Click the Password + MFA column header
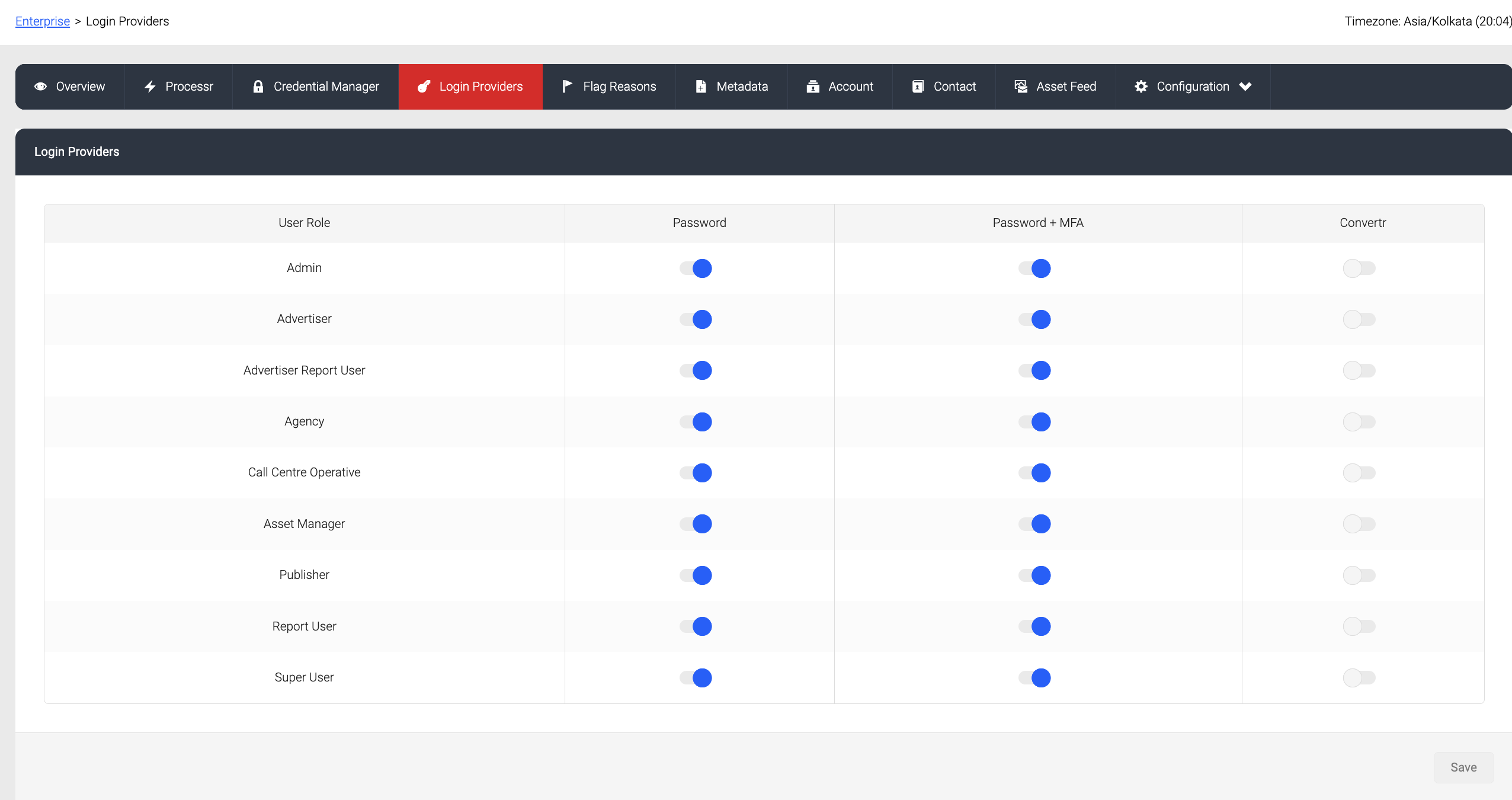 [x=1038, y=223]
